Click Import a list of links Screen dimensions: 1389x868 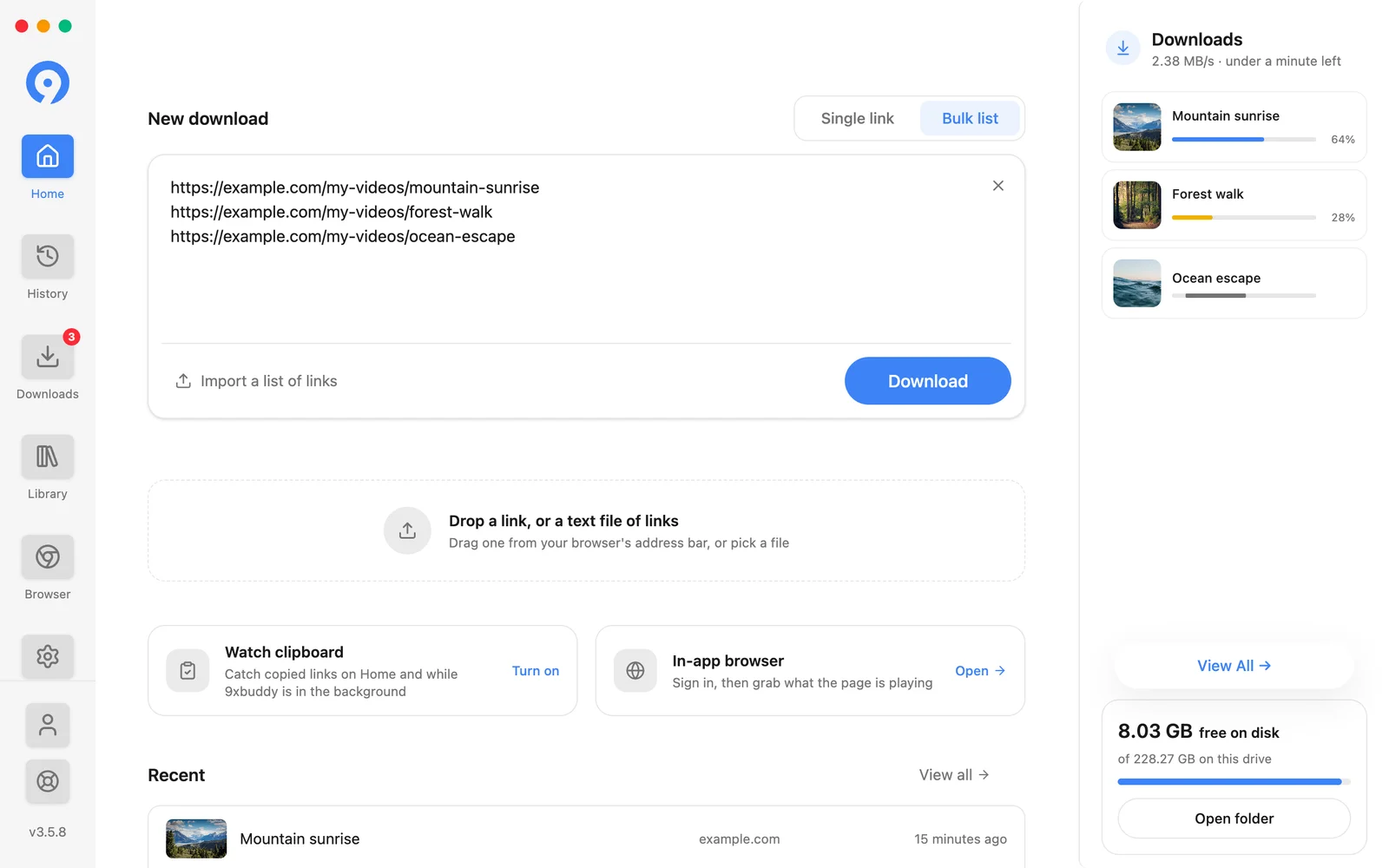pyautogui.click(x=256, y=381)
